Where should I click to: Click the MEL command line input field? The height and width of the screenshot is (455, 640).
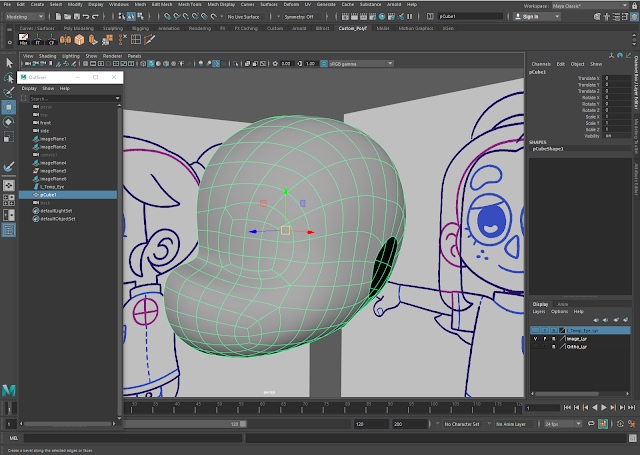[x=133, y=438]
